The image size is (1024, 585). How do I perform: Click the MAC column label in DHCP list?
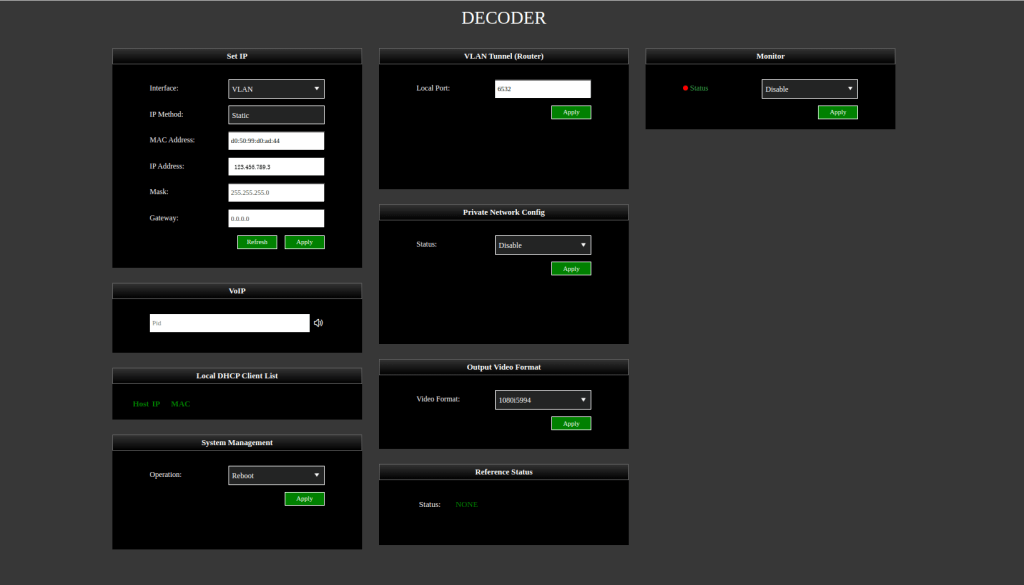pos(180,404)
